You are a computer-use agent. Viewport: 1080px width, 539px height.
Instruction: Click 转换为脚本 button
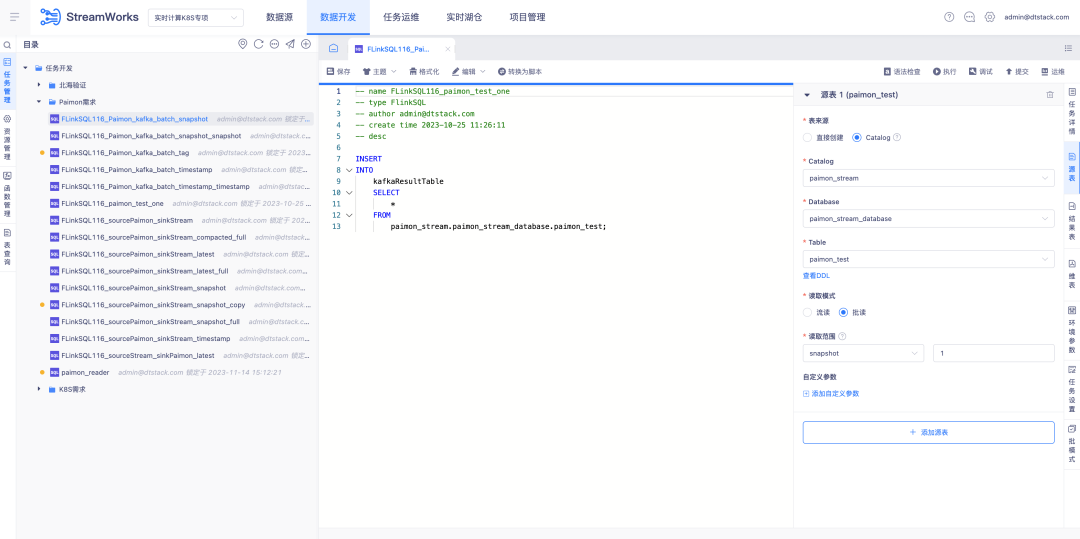(x=519, y=72)
